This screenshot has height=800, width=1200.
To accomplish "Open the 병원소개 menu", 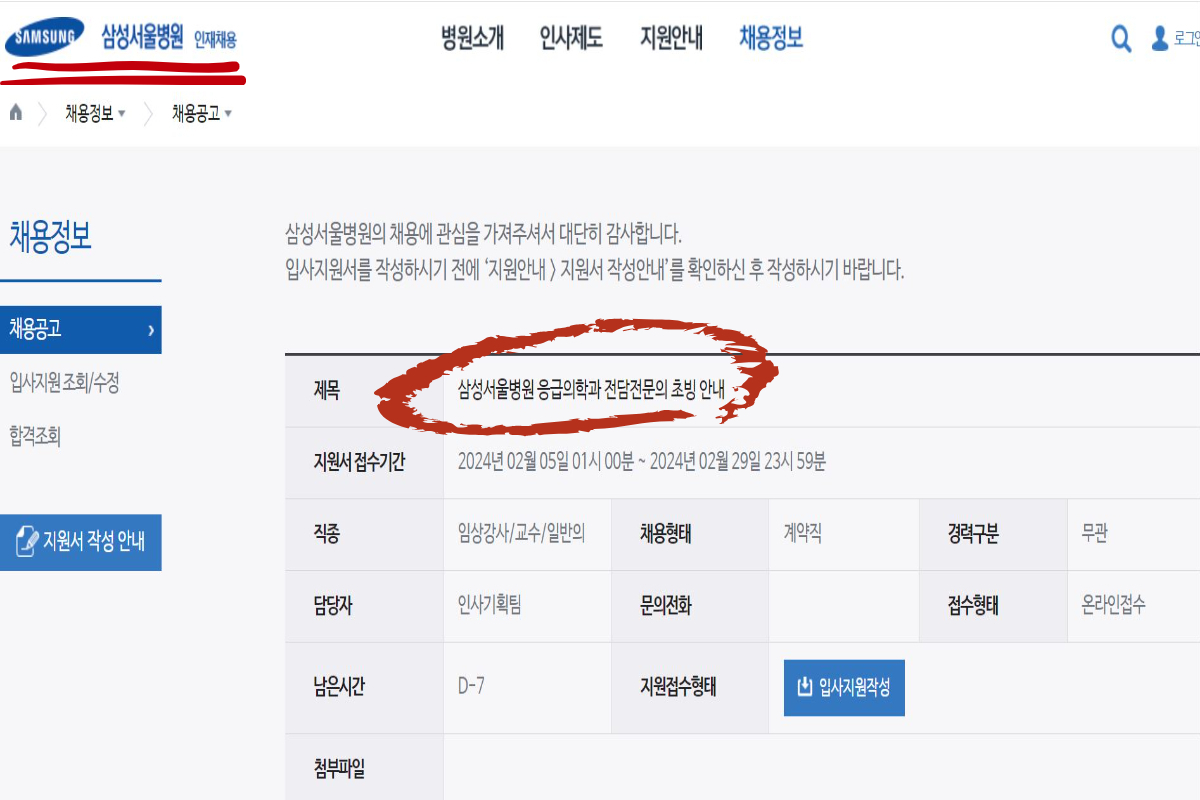I will [472, 39].
